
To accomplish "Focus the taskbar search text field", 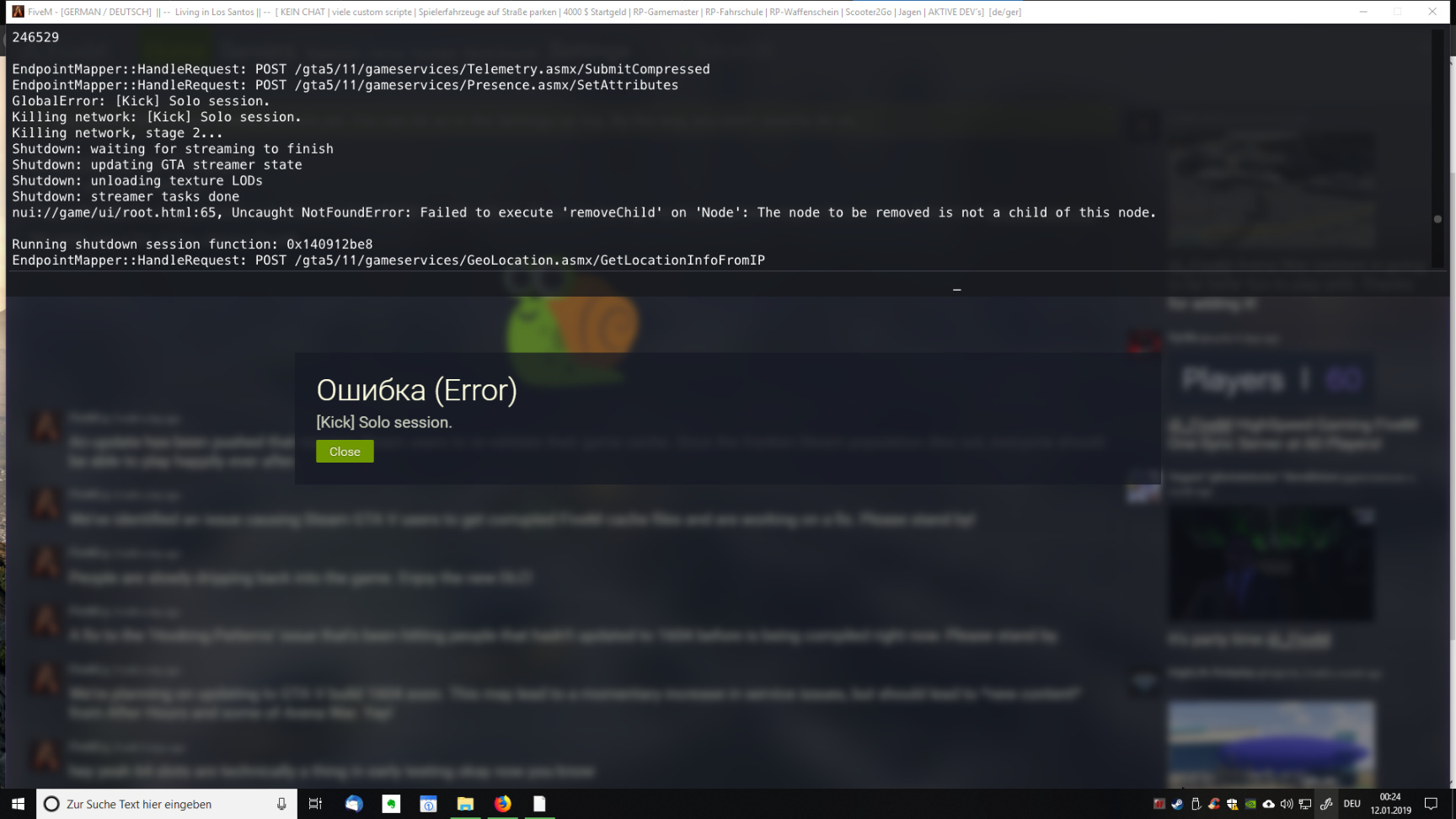I will (167, 804).
